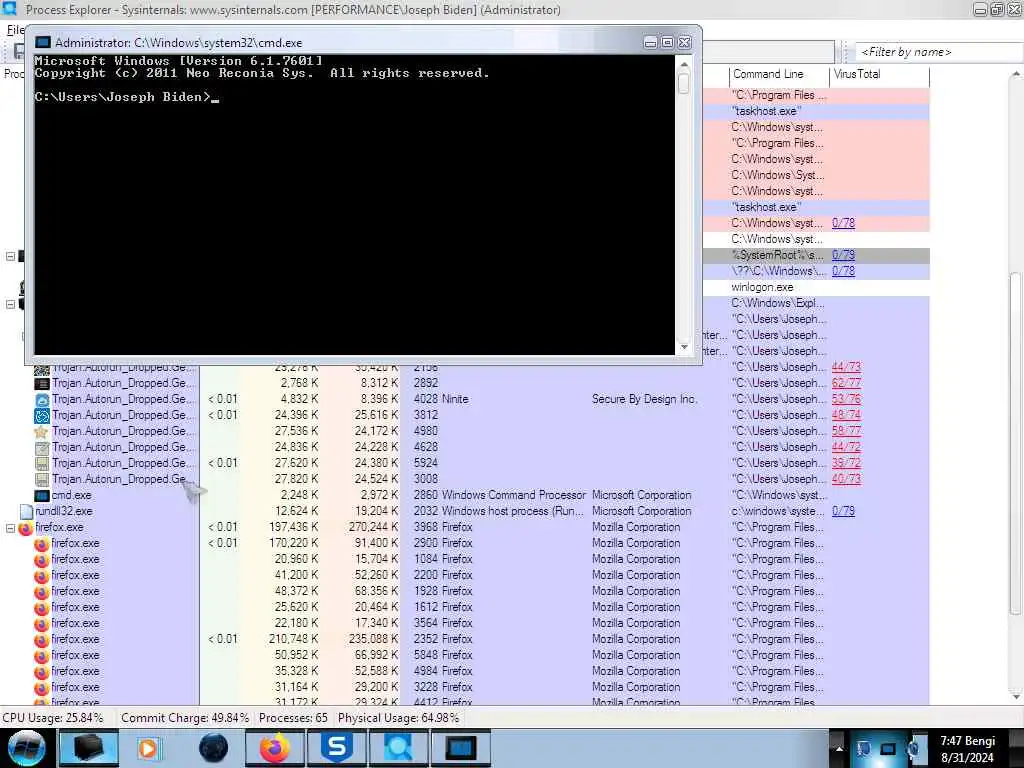Open VirusTotal result 0/79 for rundll32.exe
Viewport: 1024px width, 768px height.
click(x=843, y=511)
